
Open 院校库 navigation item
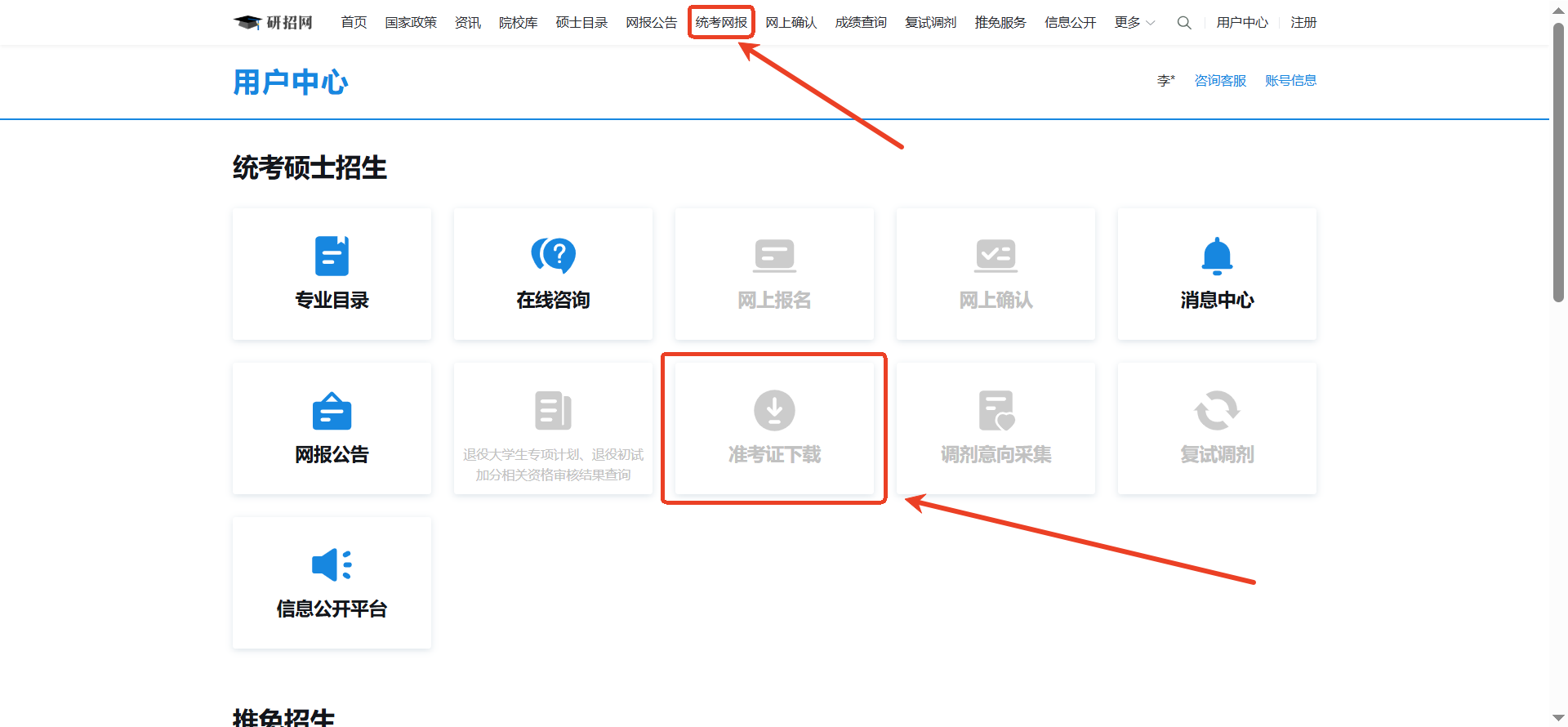tap(519, 23)
